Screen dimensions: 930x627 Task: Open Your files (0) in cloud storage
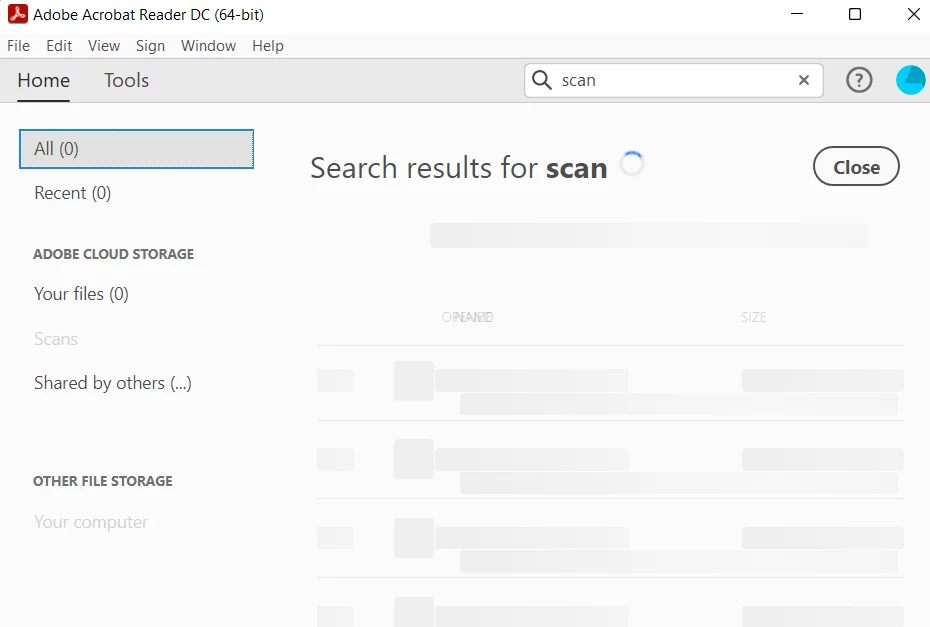click(81, 294)
